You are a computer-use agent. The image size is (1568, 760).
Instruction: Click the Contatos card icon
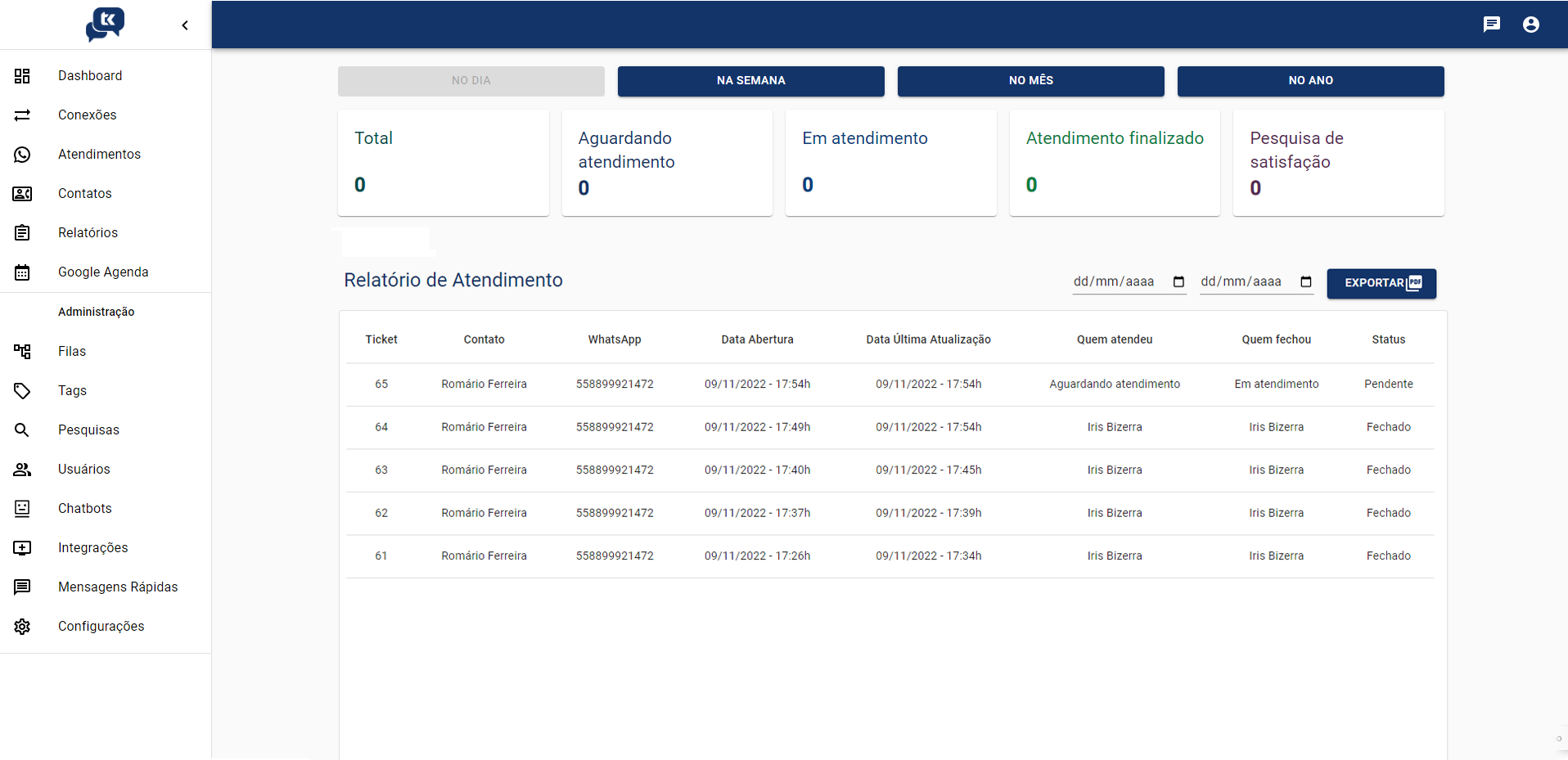click(x=22, y=194)
